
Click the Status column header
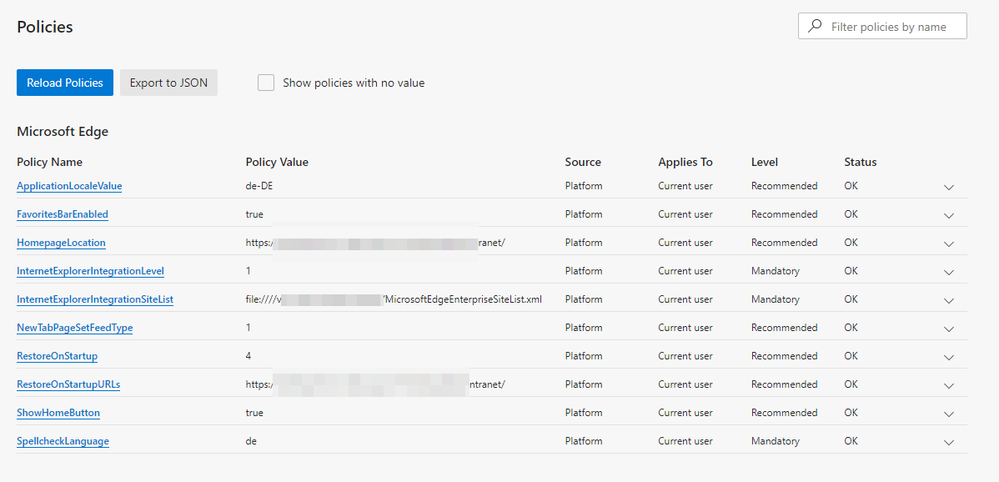pos(861,162)
